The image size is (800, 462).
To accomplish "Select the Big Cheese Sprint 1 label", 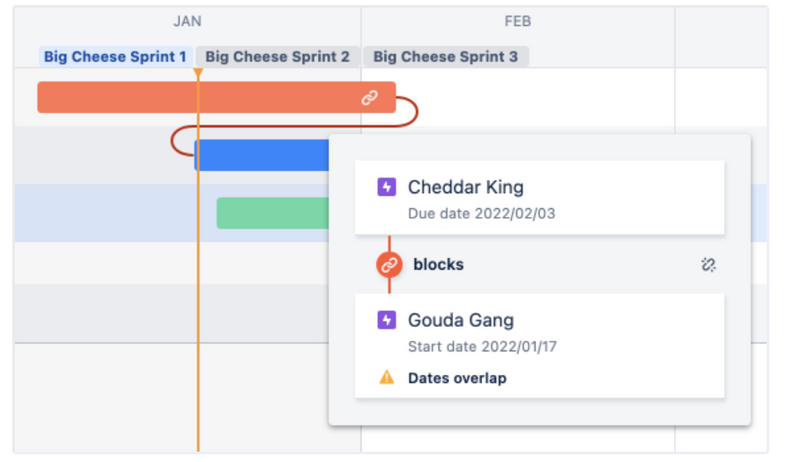I will pos(114,57).
